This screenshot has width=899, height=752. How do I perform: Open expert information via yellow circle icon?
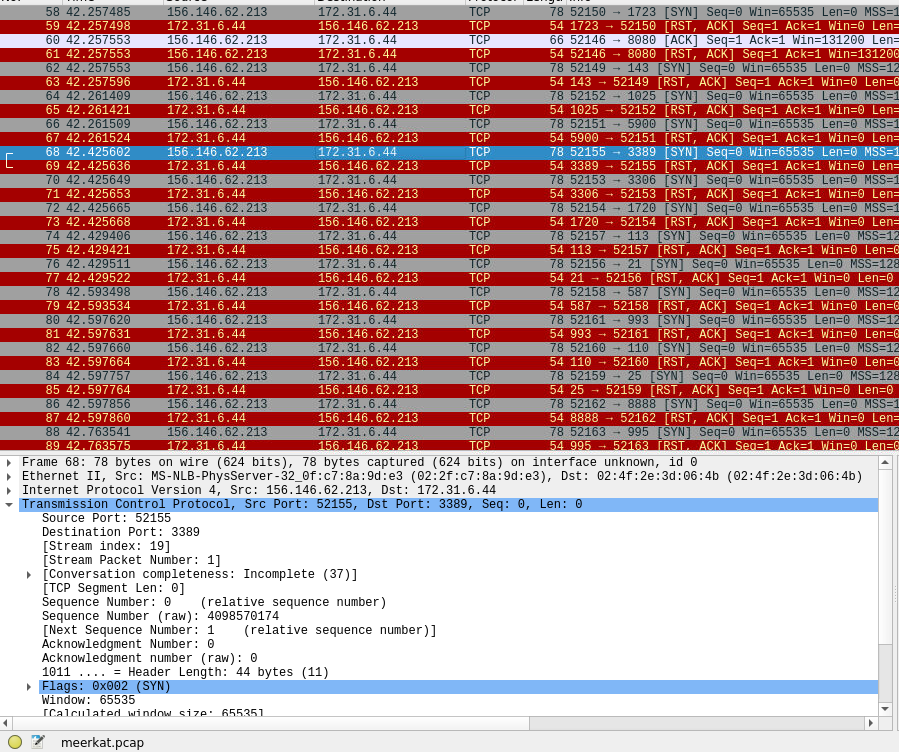coord(15,742)
